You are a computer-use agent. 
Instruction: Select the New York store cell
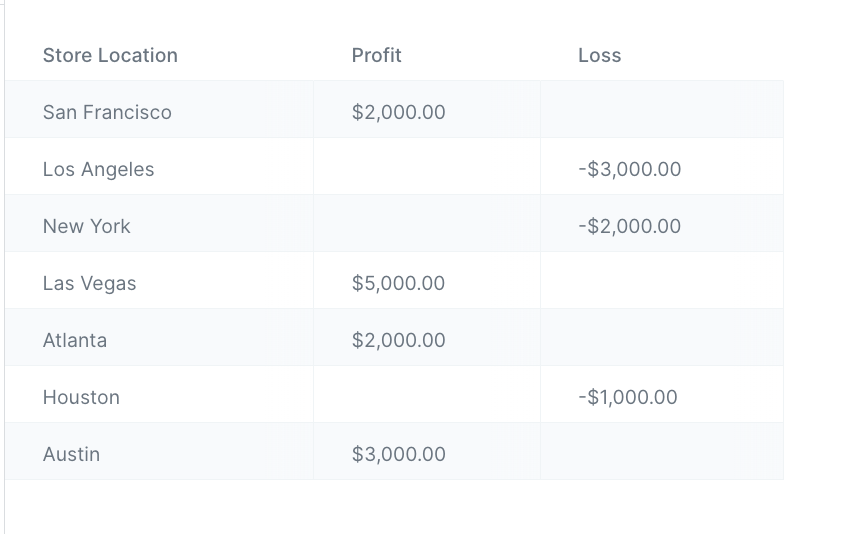[86, 227]
